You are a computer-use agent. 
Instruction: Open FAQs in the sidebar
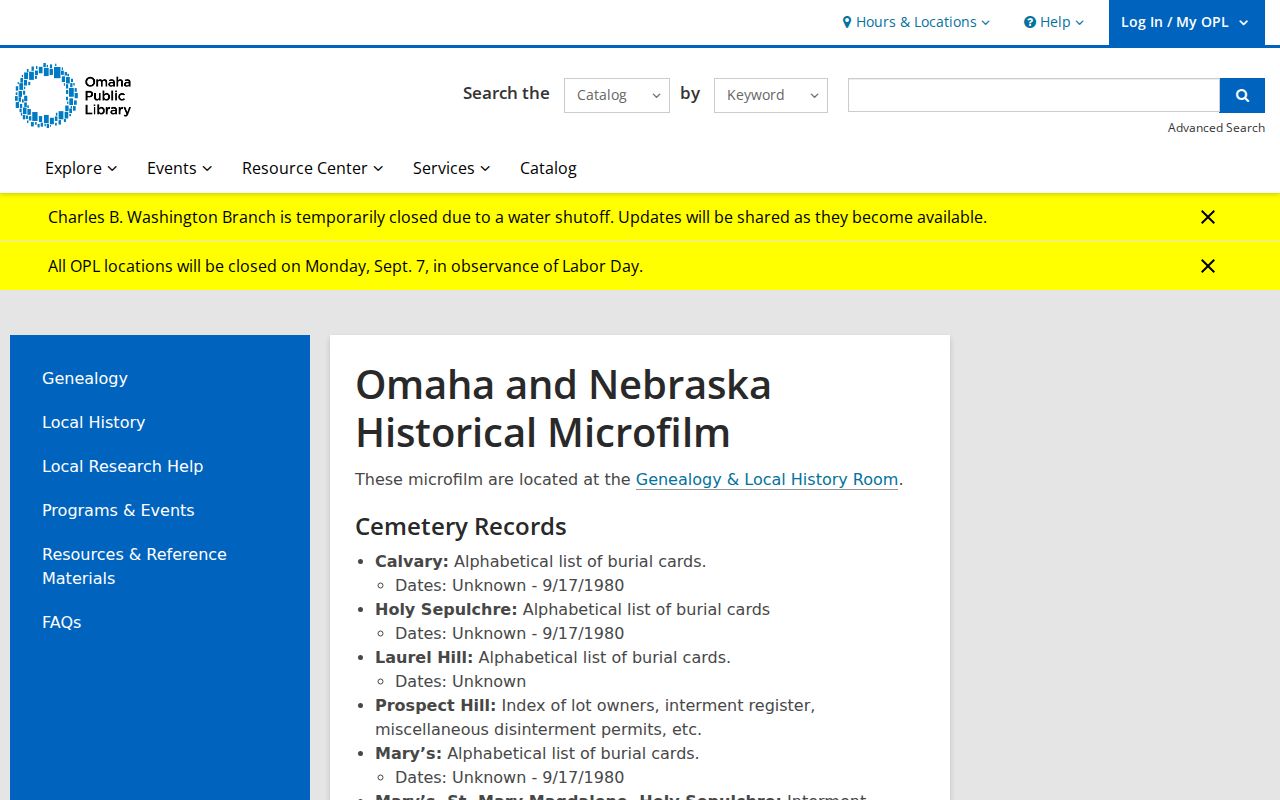click(x=62, y=622)
